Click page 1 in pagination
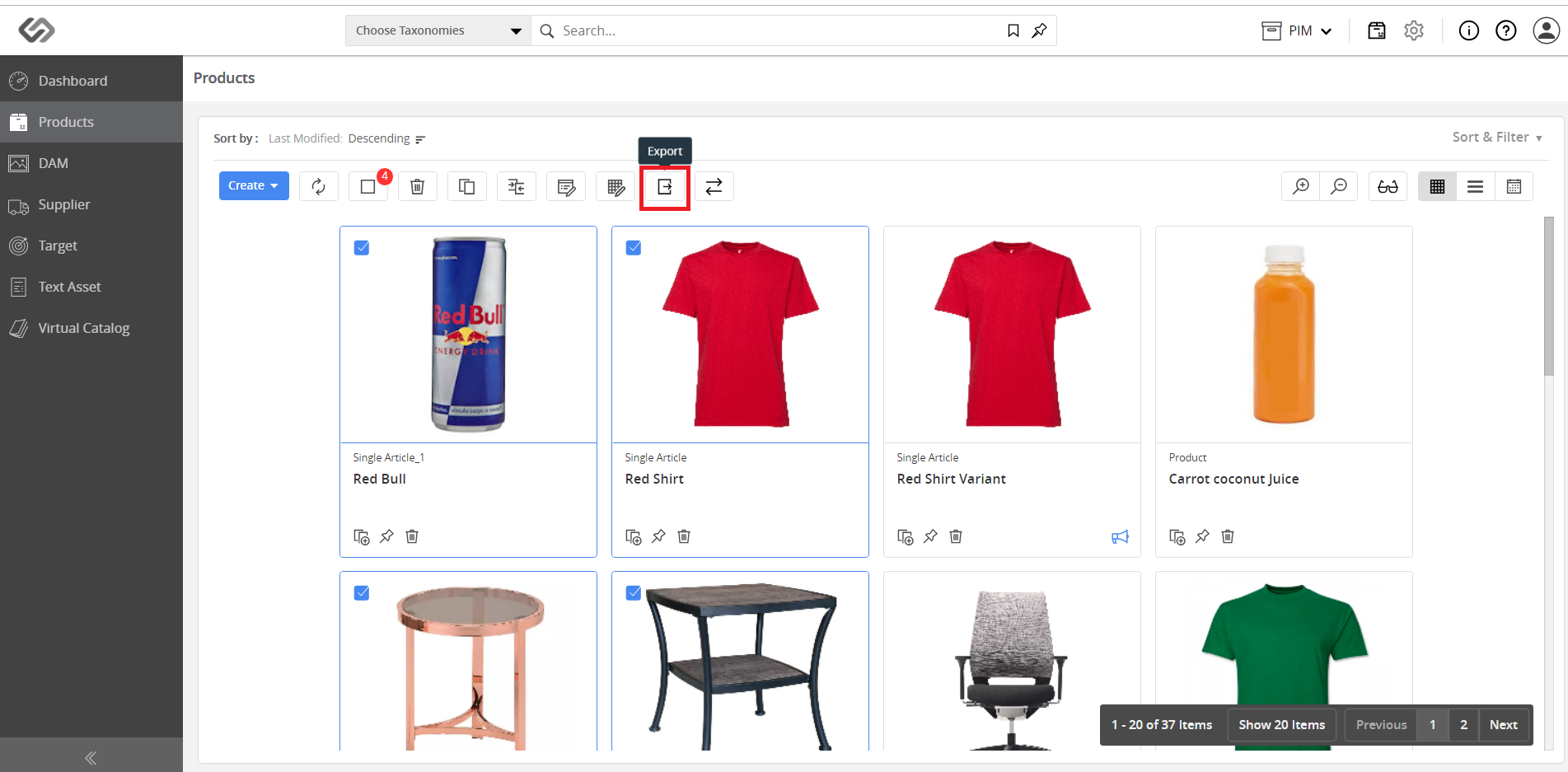Viewport: 1568px width, 772px height. (x=1433, y=725)
